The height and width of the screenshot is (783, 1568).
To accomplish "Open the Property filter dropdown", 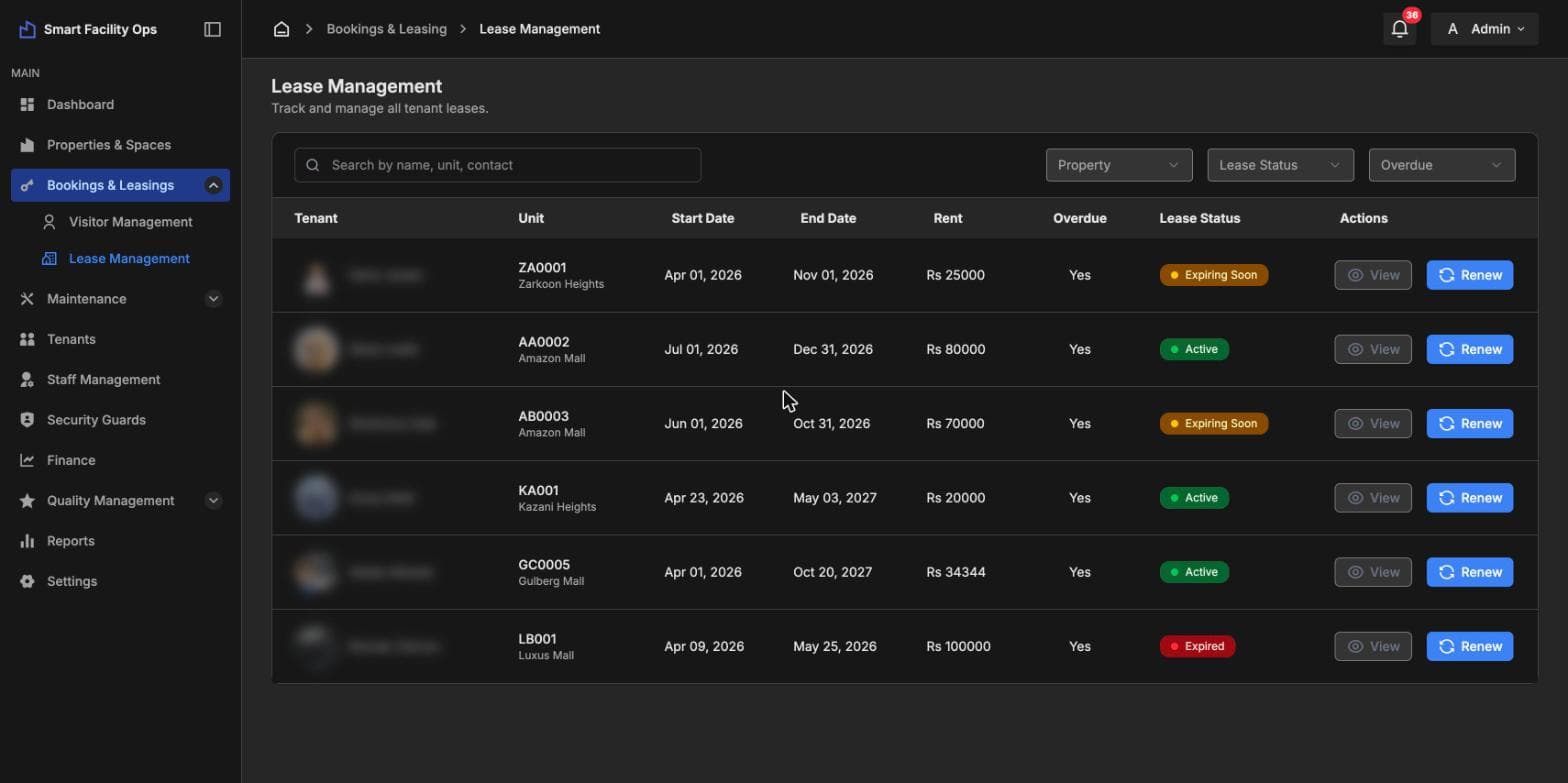I will 1119,165.
